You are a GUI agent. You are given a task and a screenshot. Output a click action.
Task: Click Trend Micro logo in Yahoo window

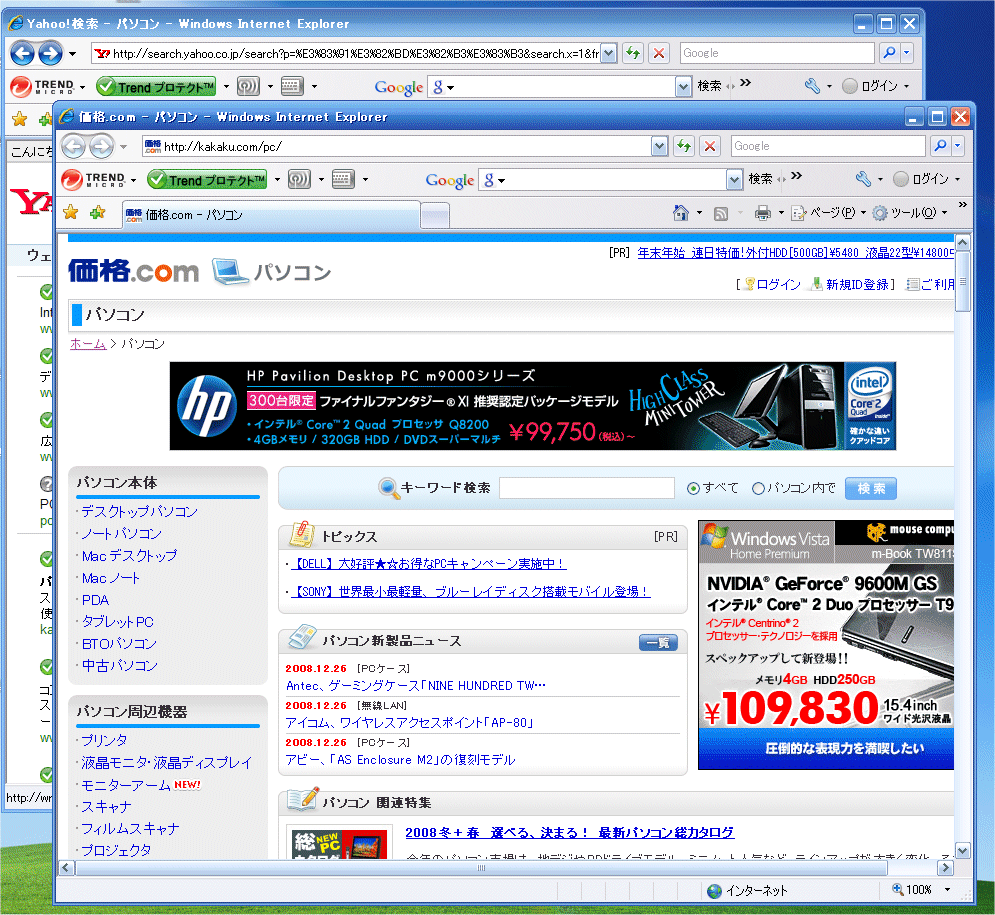point(43,86)
